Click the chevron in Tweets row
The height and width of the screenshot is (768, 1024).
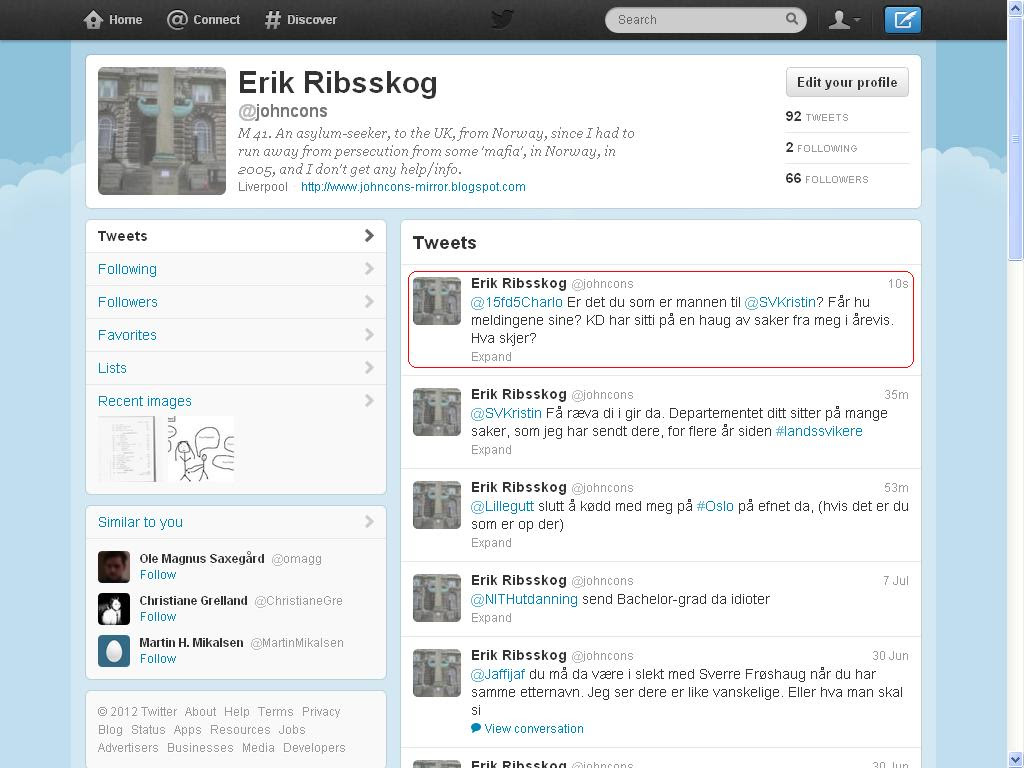click(x=369, y=235)
